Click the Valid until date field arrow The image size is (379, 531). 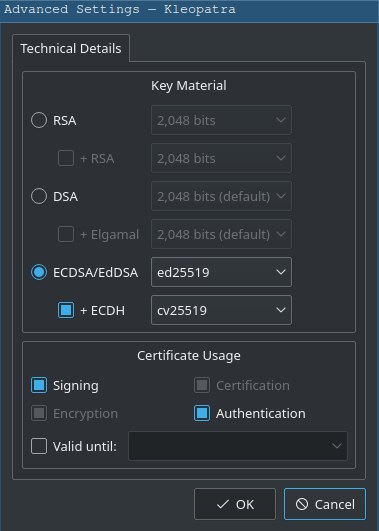click(x=337, y=446)
